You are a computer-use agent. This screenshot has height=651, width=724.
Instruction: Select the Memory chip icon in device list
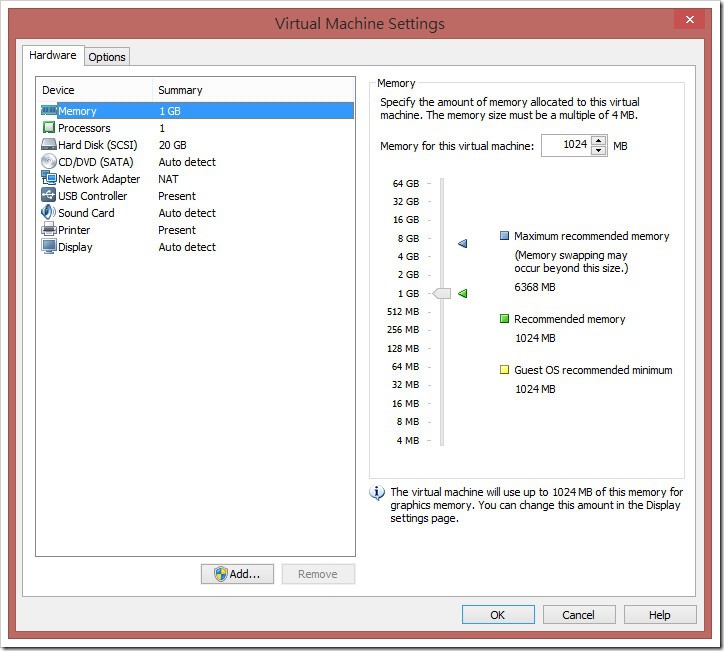point(49,110)
